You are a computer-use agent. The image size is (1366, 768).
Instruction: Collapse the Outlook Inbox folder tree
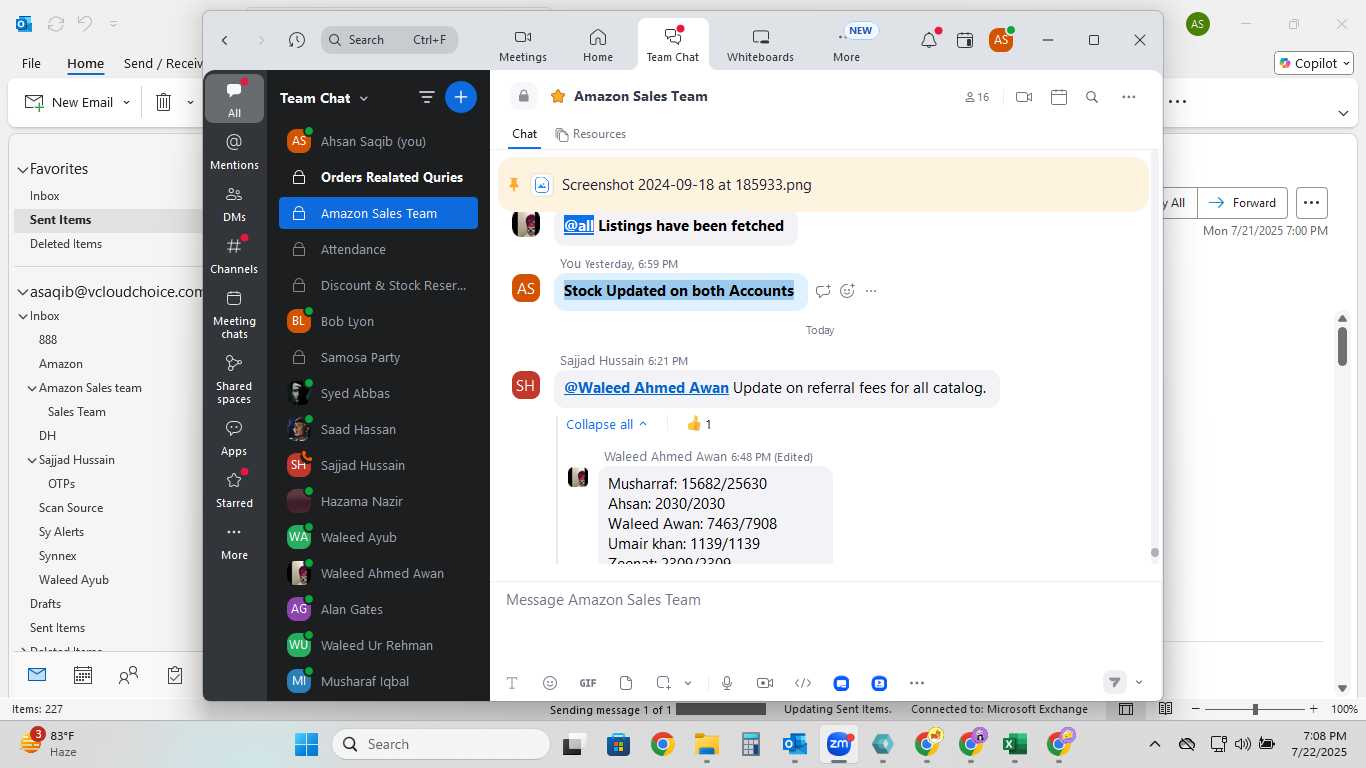[23, 316]
